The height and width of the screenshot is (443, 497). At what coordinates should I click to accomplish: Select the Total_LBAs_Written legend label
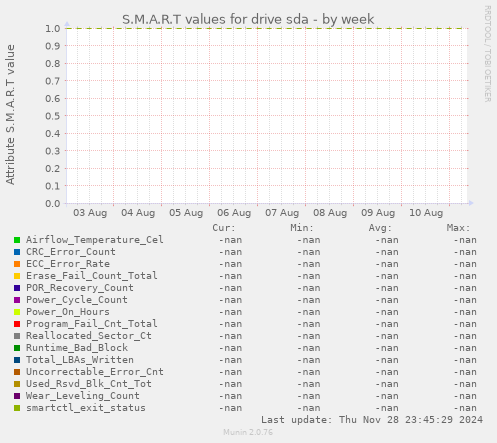80,360
